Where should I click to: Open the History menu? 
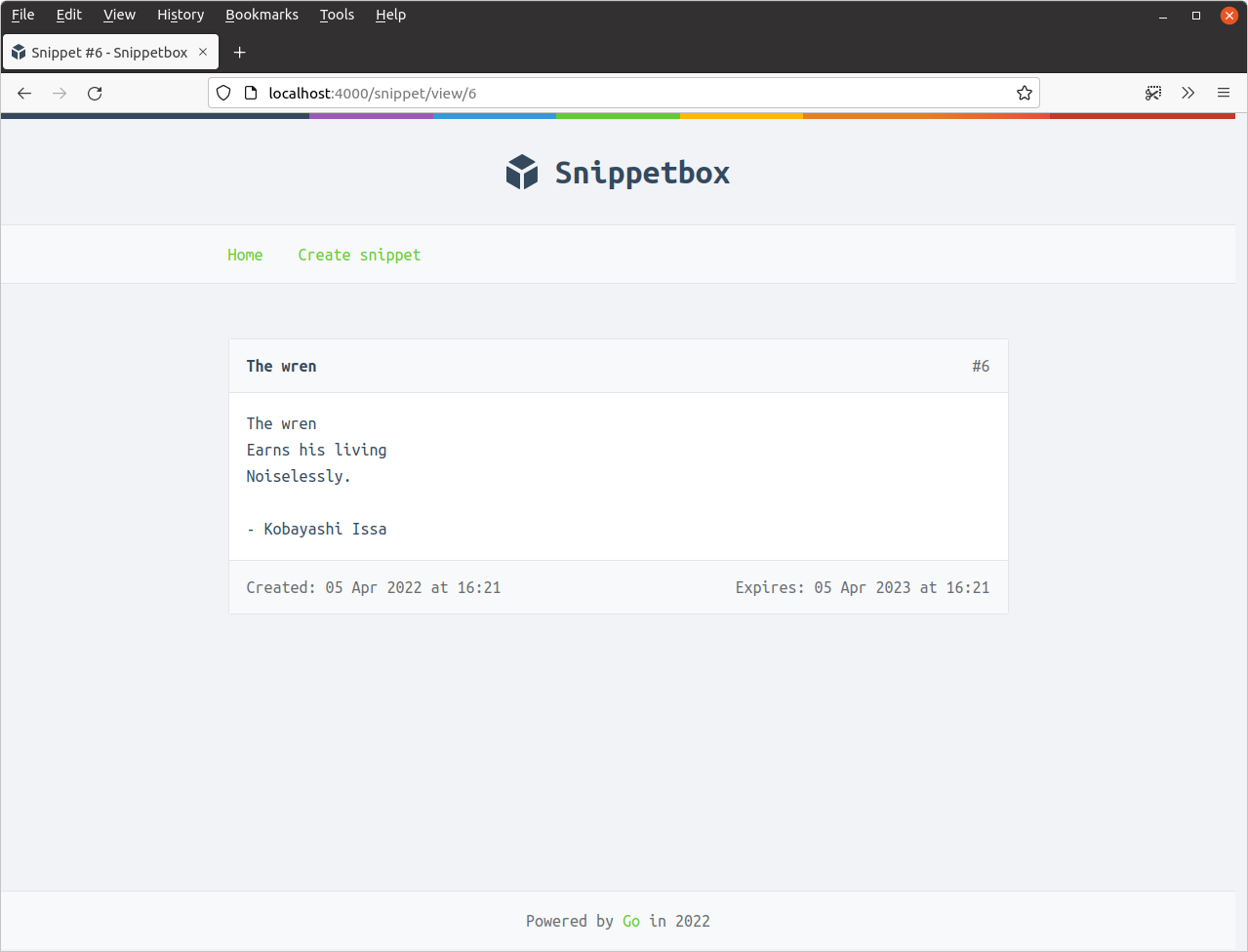click(x=181, y=15)
